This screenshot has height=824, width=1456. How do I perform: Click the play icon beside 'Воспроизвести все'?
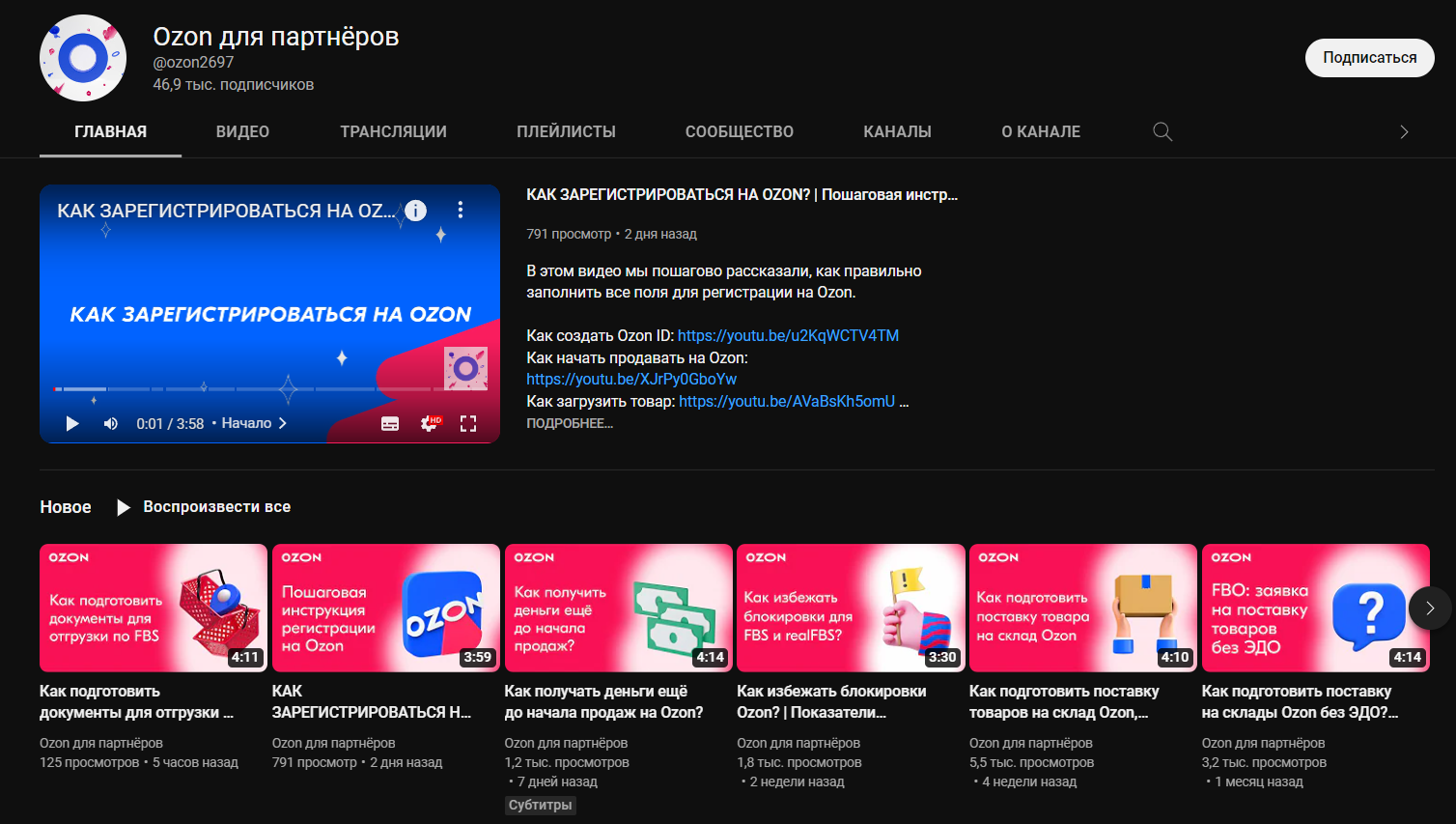tap(123, 507)
